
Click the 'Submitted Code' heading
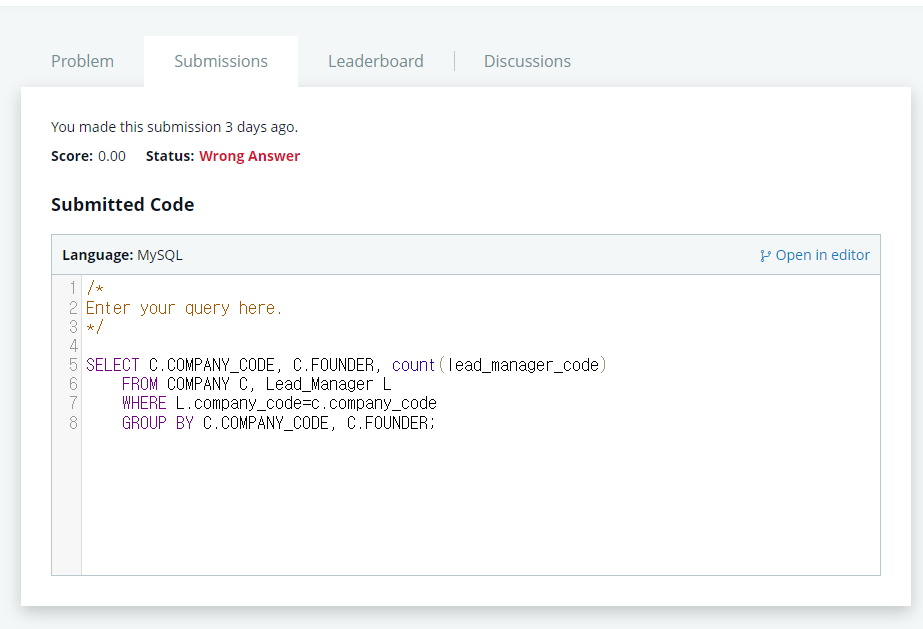tap(122, 204)
